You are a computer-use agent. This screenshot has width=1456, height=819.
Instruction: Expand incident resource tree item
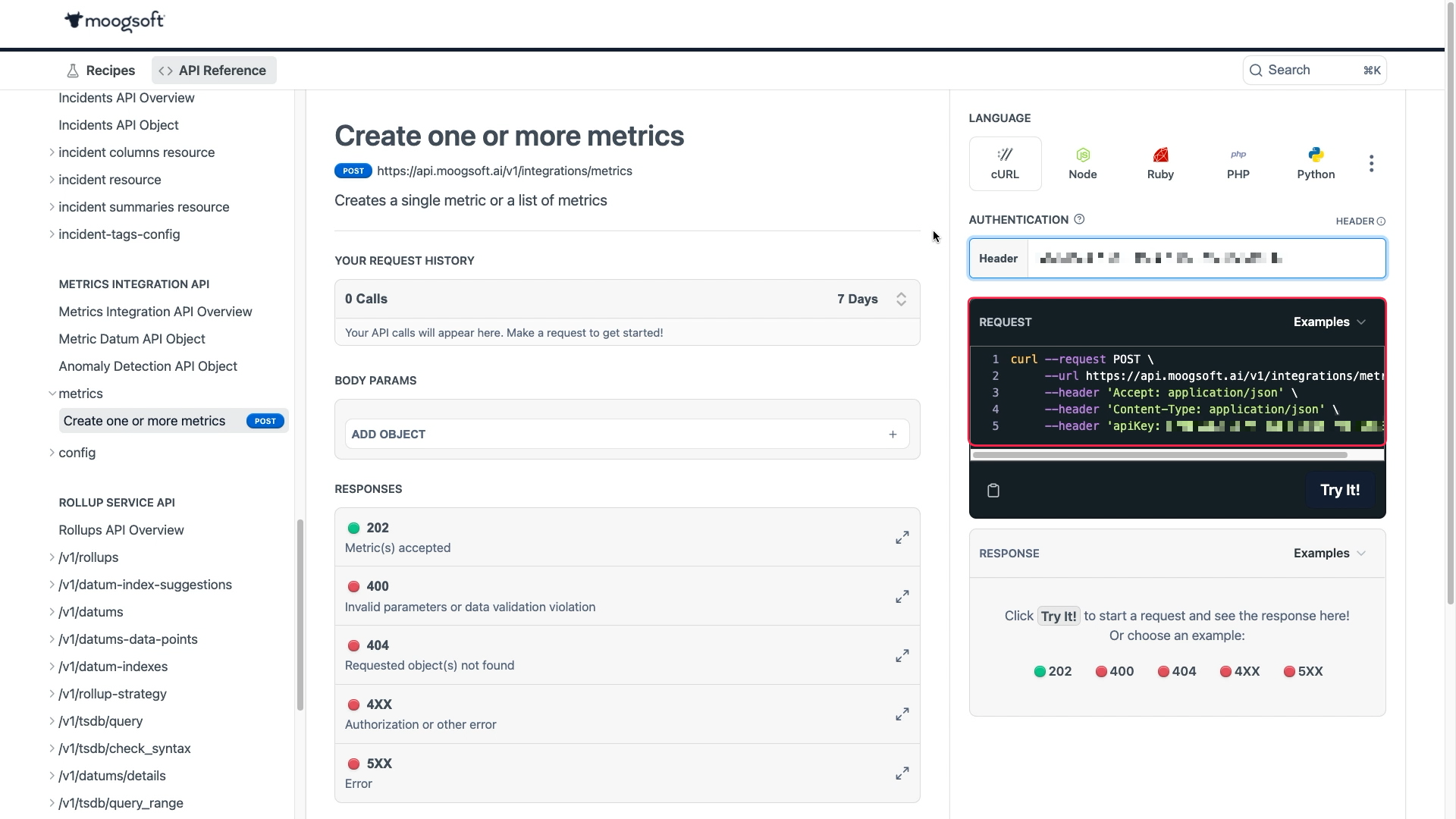point(52,180)
